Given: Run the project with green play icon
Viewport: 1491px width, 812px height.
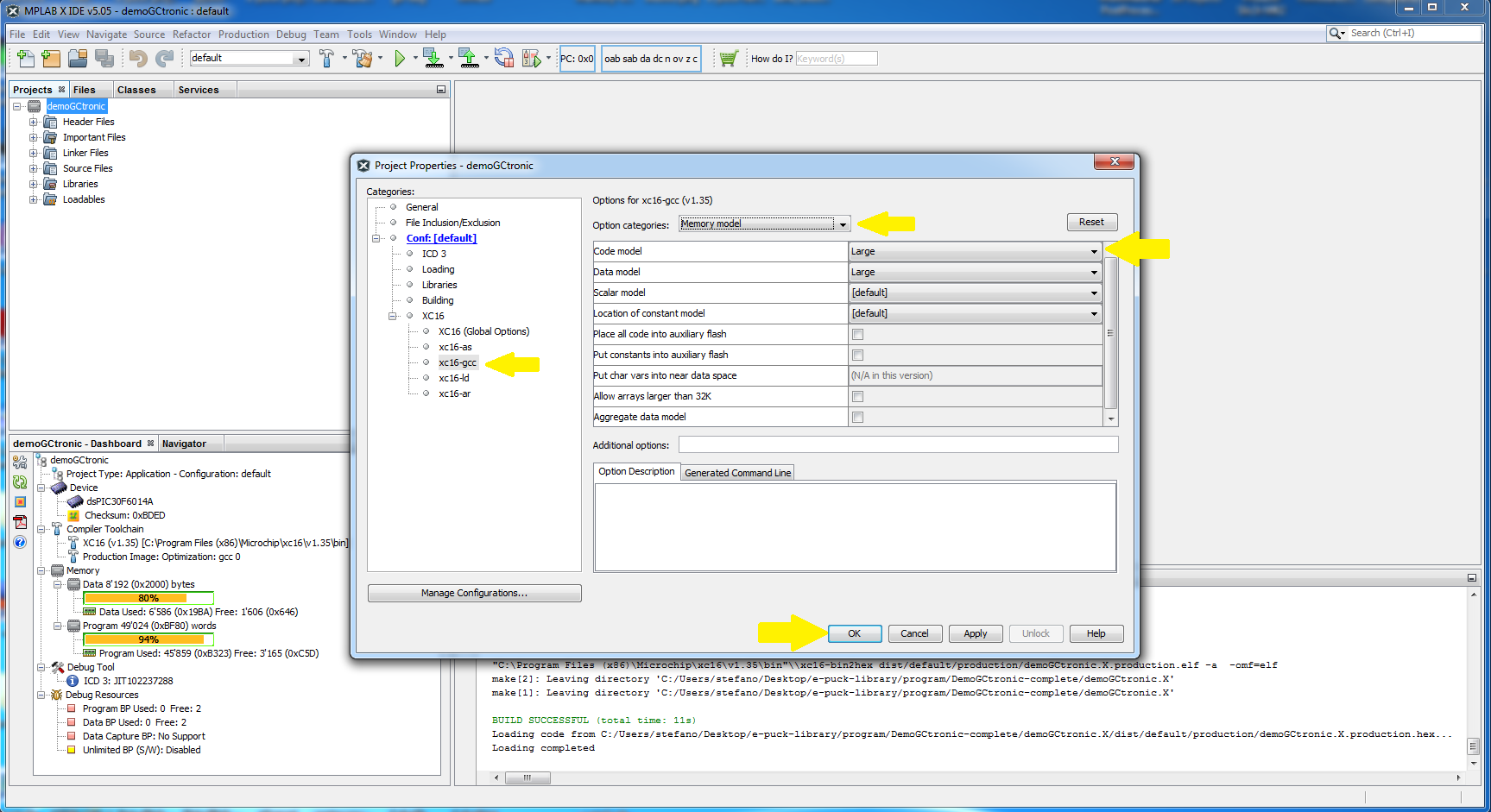Looking at the screenshot, I should click(x=400, y=58).
